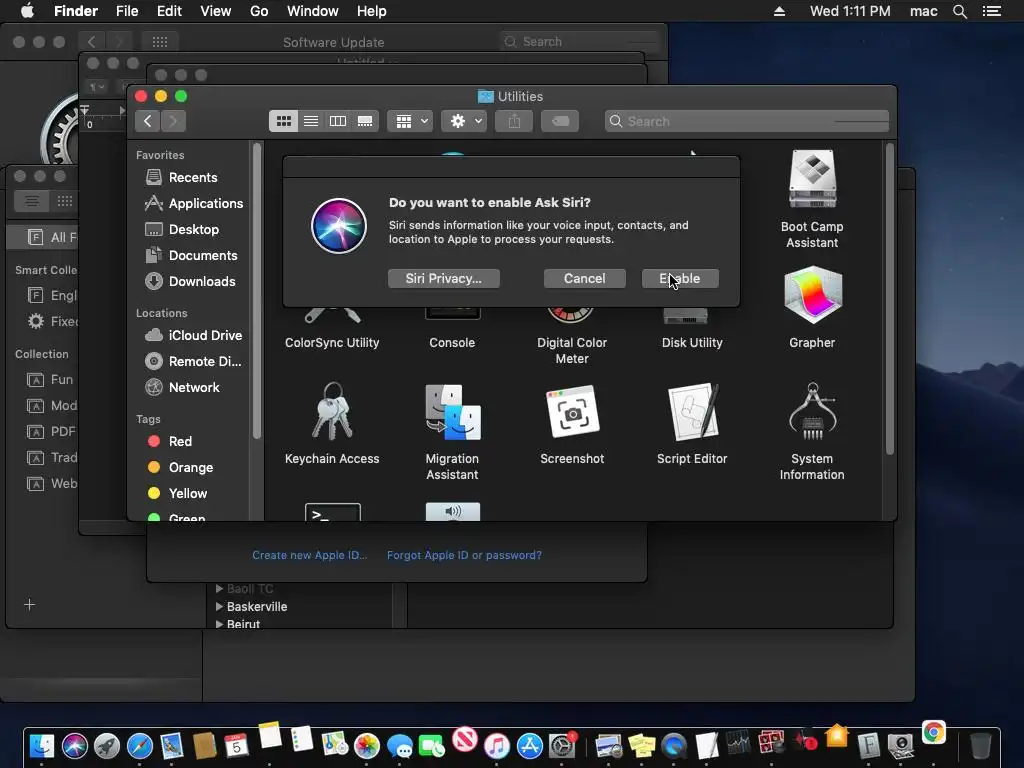1024x768 pixels.
Task: Open System Information icon
Action: 812,411
